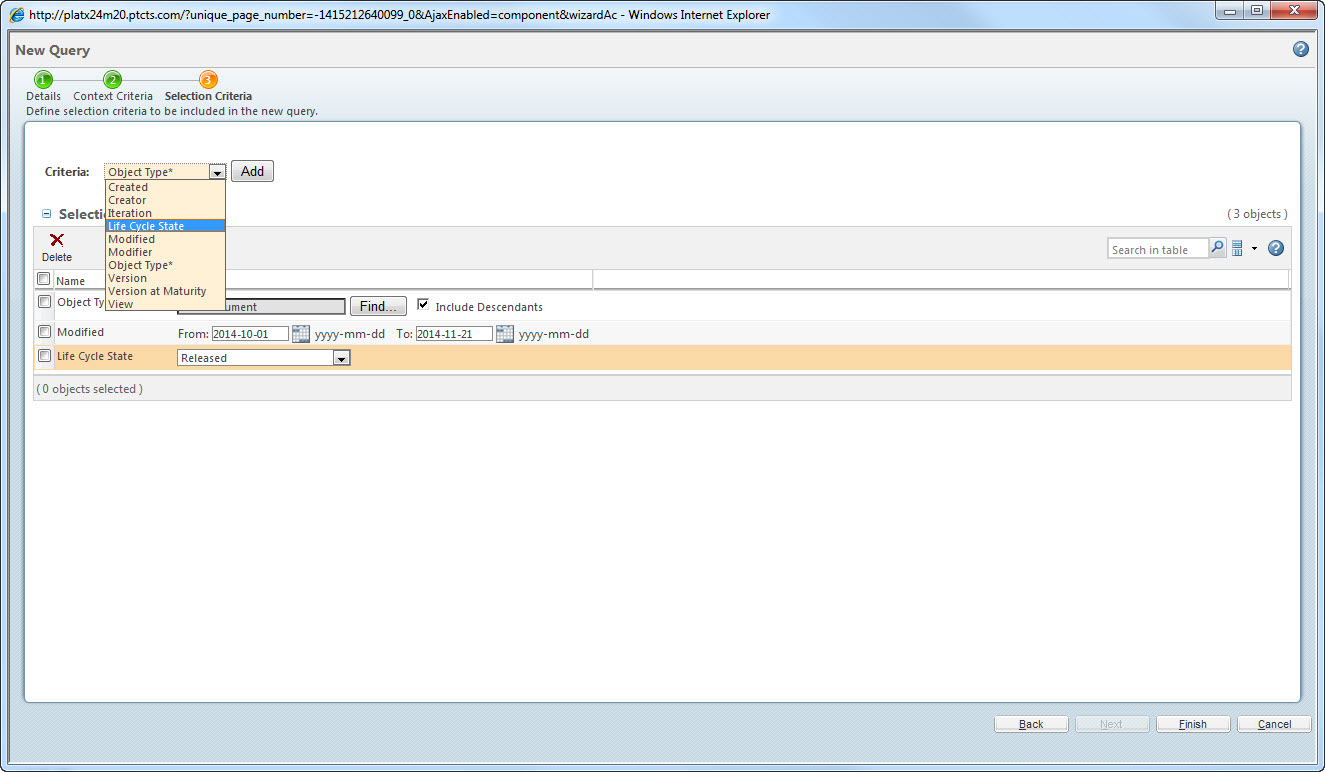Check the Life Cycle State row checkbox
Viewport: 1325px width, 772px height.
click(x=44, y=355)
